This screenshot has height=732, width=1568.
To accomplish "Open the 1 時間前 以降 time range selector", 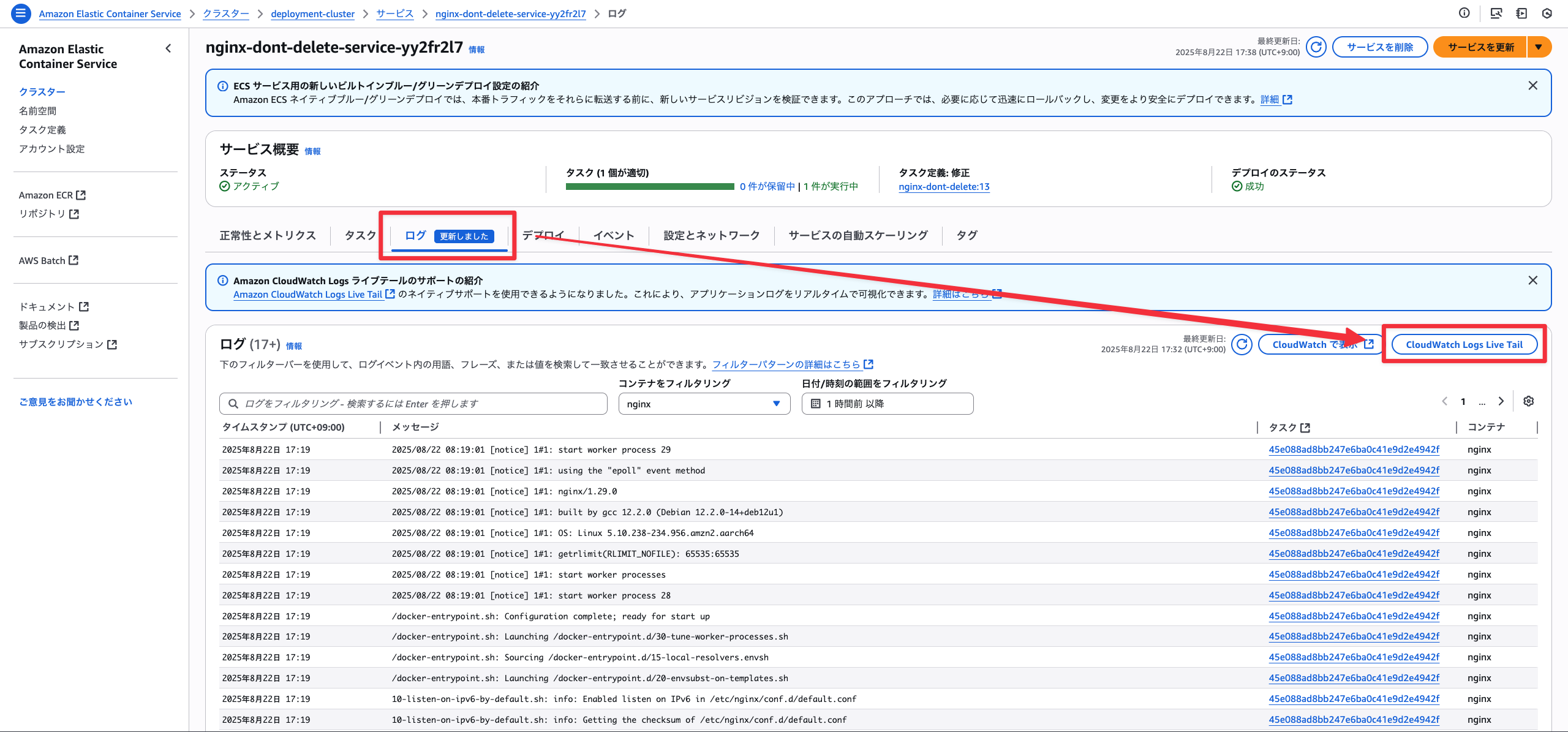I will point(888,404).
